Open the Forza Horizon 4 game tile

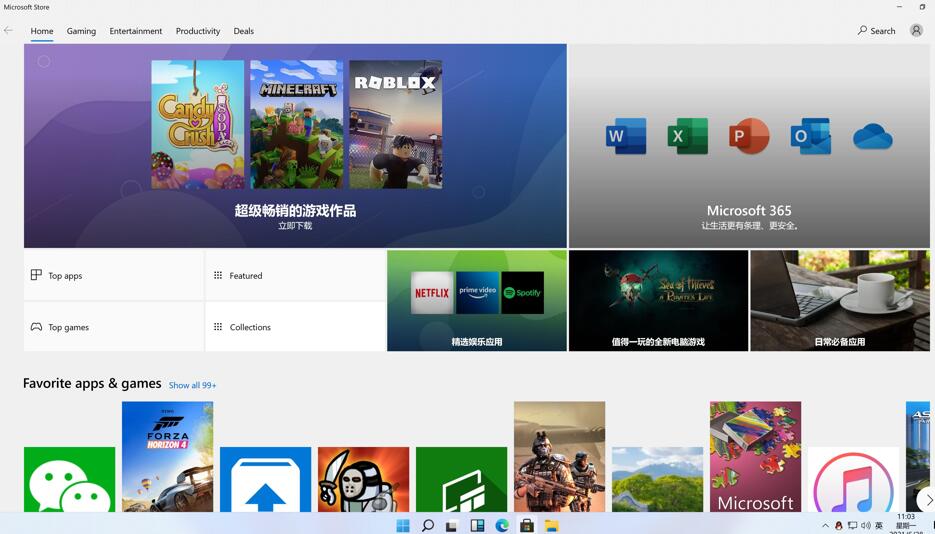pos(168,457)
